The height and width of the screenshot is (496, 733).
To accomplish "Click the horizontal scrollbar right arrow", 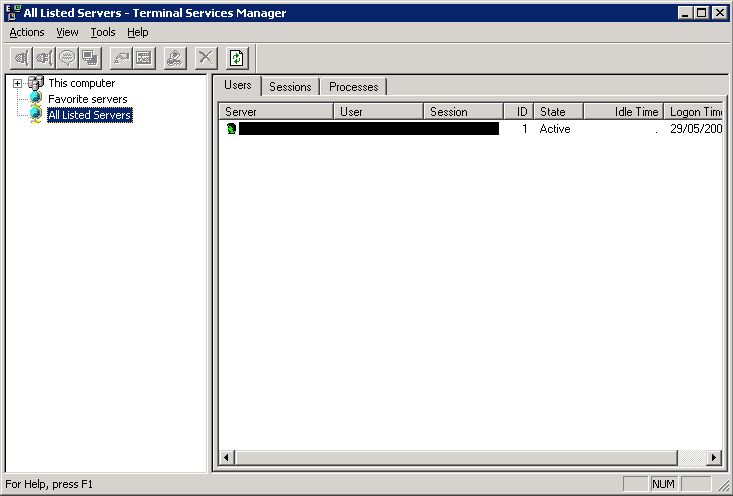I will [713, 457].
